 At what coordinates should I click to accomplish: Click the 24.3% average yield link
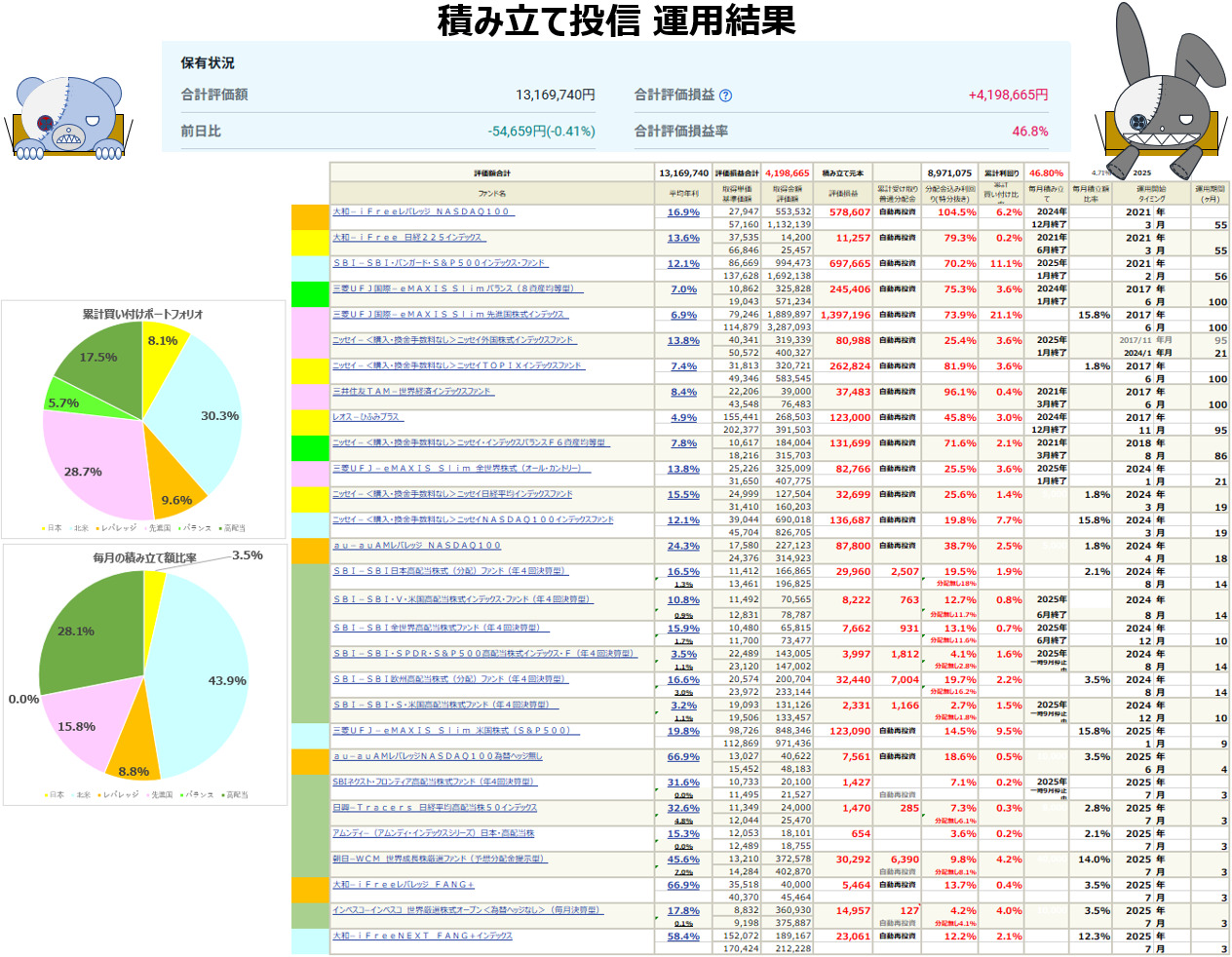pos(683,547)
